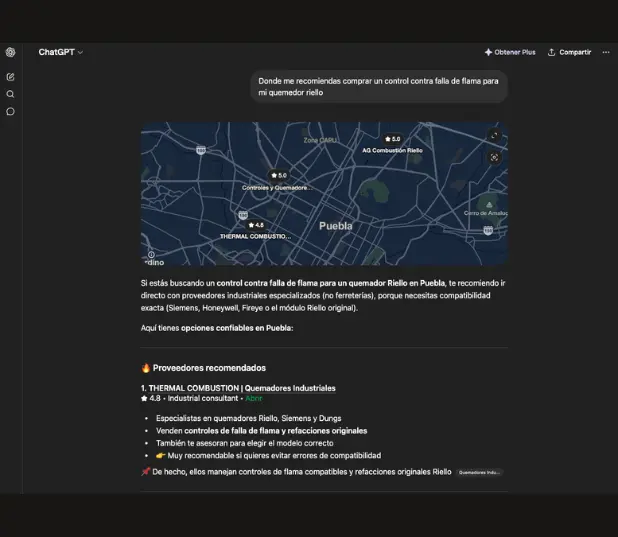Select the THERMAL COMBUSTIO... map pin
618x537 pixels.
click(256, 225)
